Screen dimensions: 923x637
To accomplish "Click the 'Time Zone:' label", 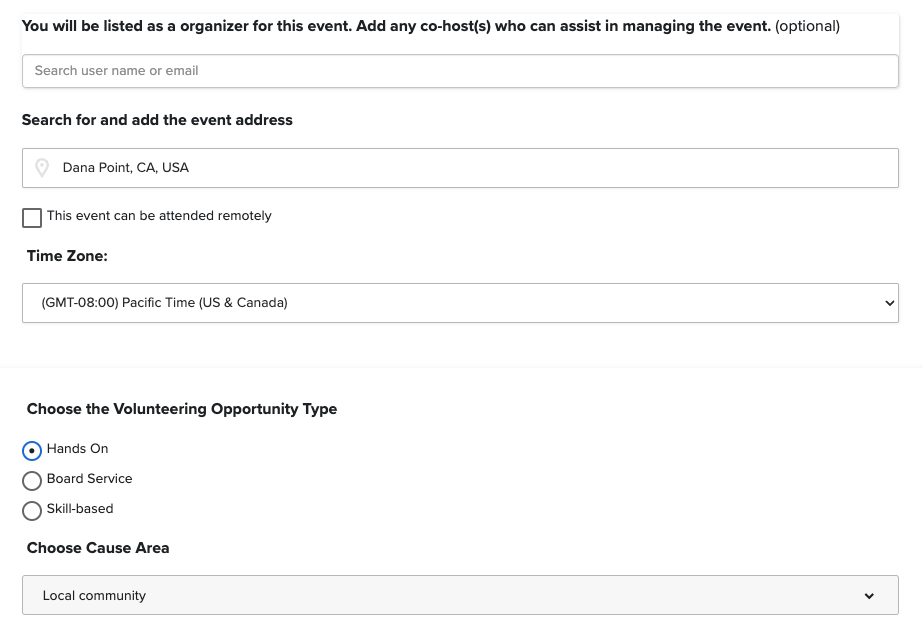I will (67, 256).
